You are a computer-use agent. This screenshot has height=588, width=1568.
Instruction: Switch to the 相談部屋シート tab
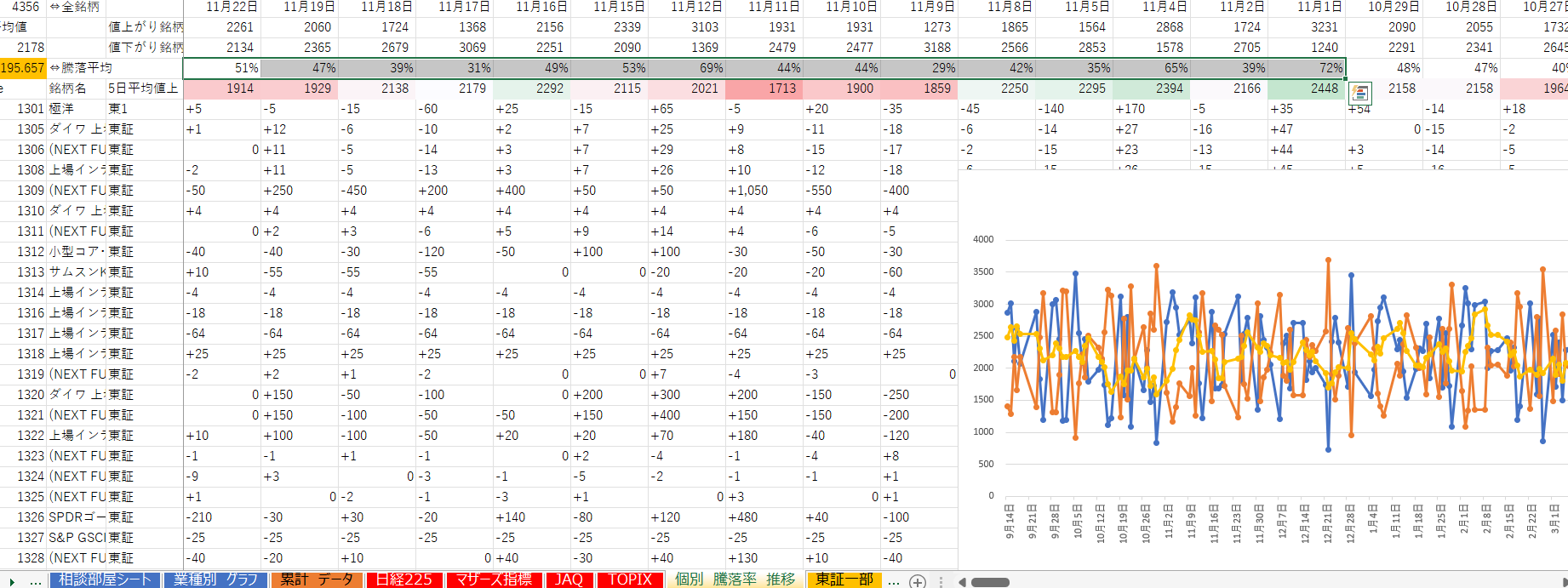point(105,579)
